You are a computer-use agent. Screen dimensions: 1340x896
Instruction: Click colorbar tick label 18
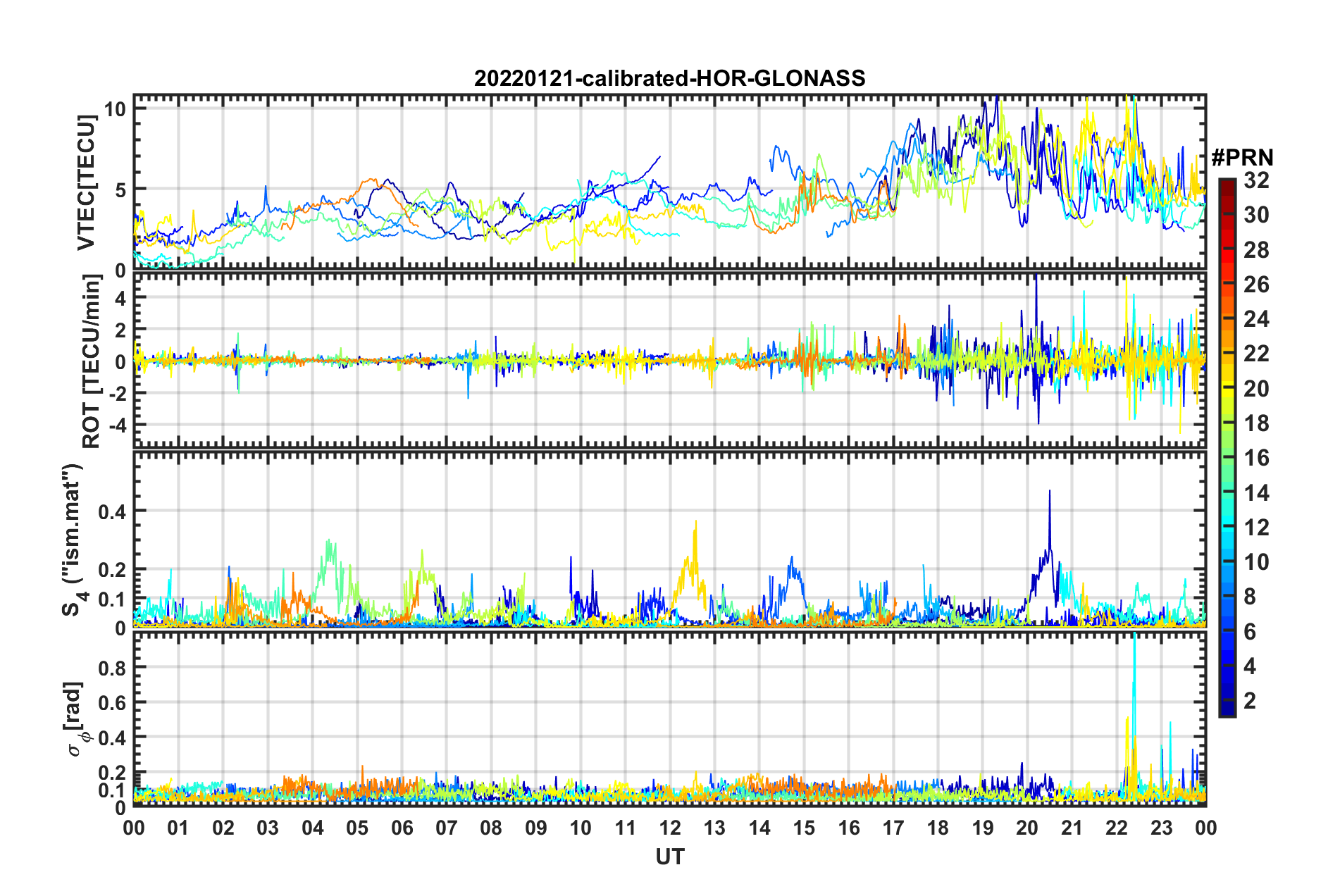(1256, 423)
